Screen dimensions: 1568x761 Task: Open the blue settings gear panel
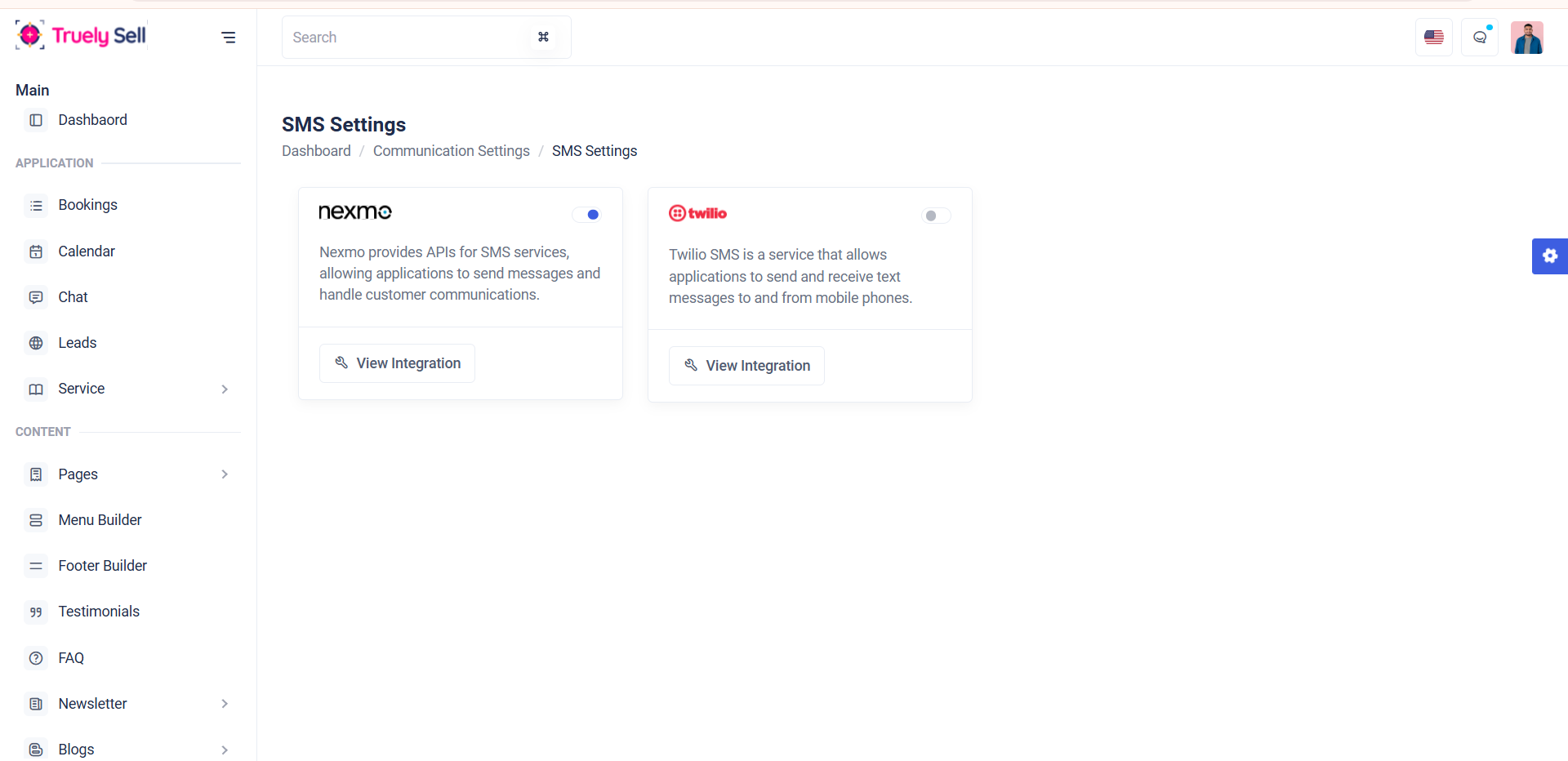[x=1549, y=256]
